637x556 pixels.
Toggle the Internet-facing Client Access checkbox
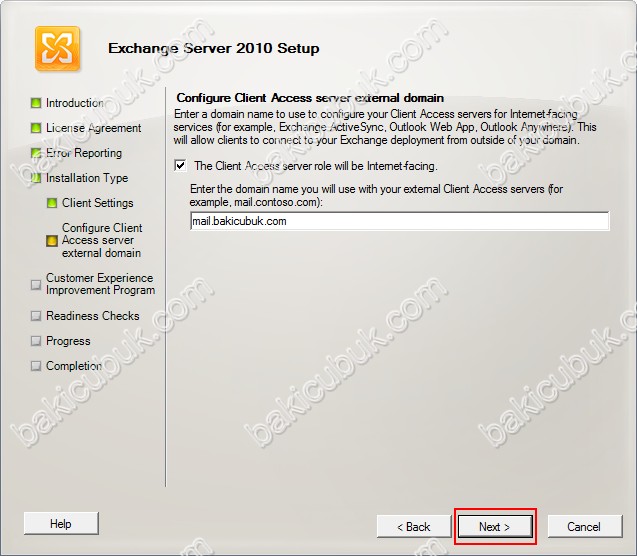coord(180,166)
